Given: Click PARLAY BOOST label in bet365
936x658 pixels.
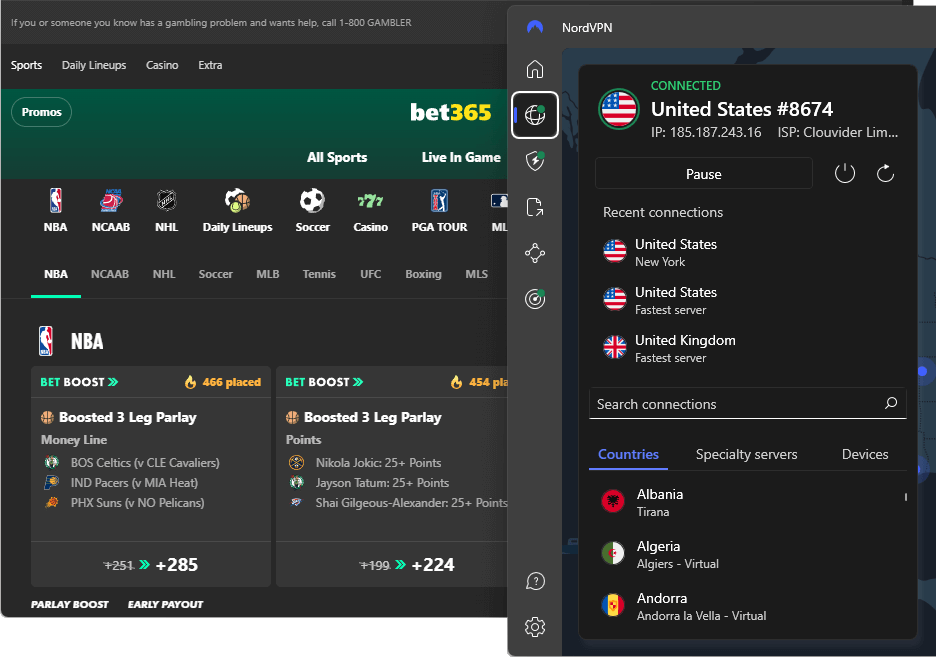Looking at the screenshot, I should tap(70, 604).
